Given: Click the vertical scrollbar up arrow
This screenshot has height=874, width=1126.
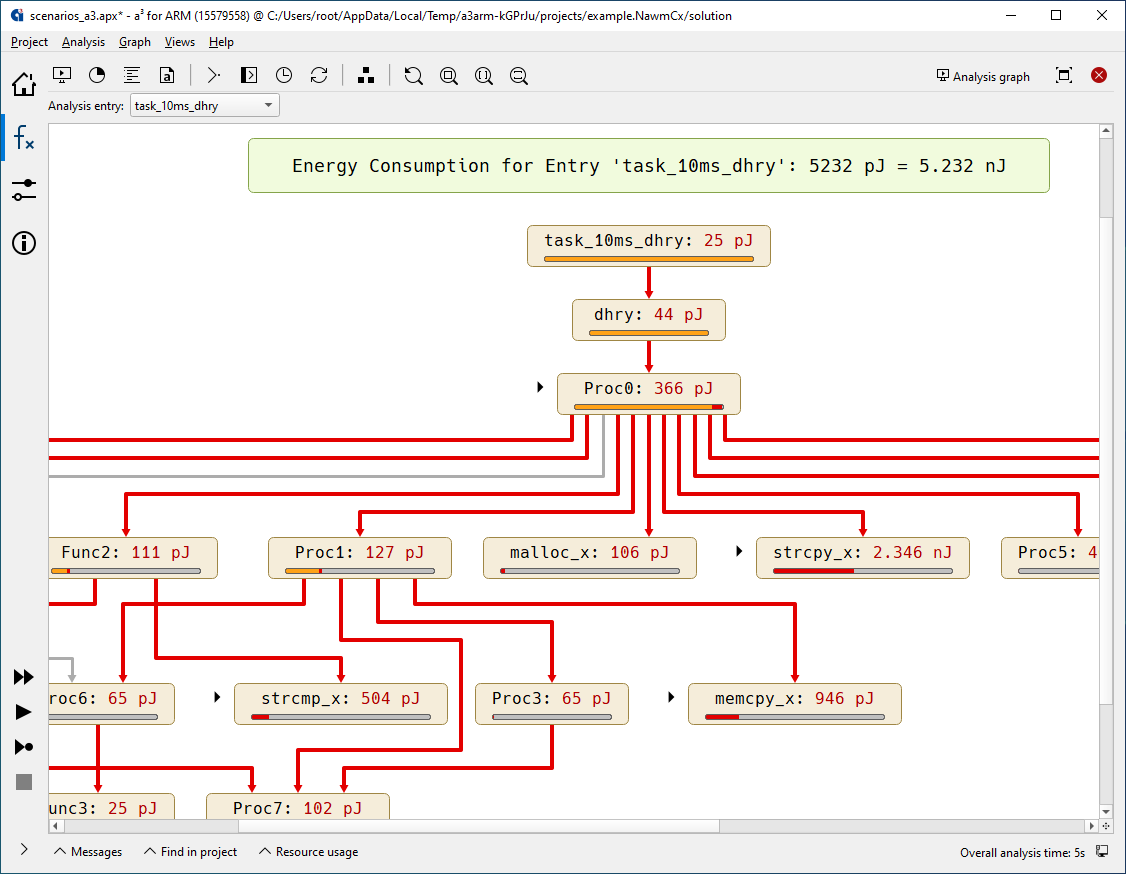Looking at the screenshot, I should [1106, 131].
